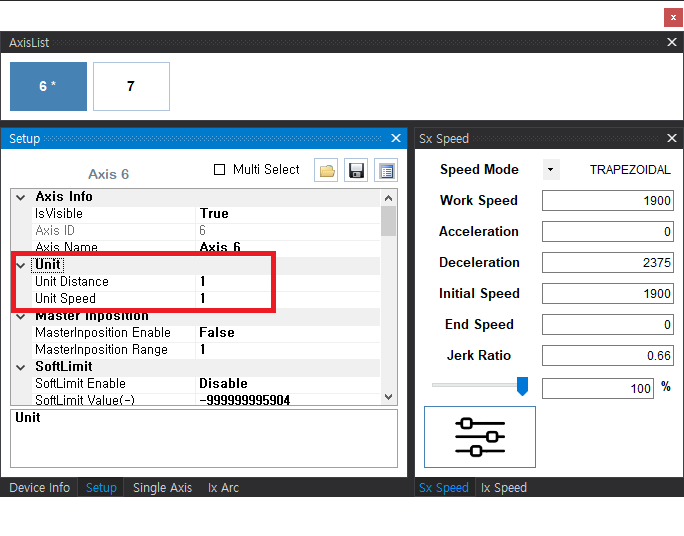Close the Setup panel
Viewport: 684px width, 536px height.
[x=396, y=139]
